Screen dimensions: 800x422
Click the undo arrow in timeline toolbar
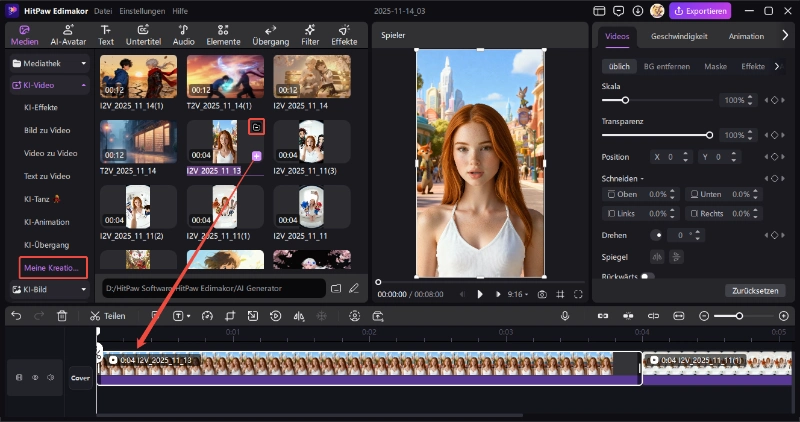(x=16, y=315)
